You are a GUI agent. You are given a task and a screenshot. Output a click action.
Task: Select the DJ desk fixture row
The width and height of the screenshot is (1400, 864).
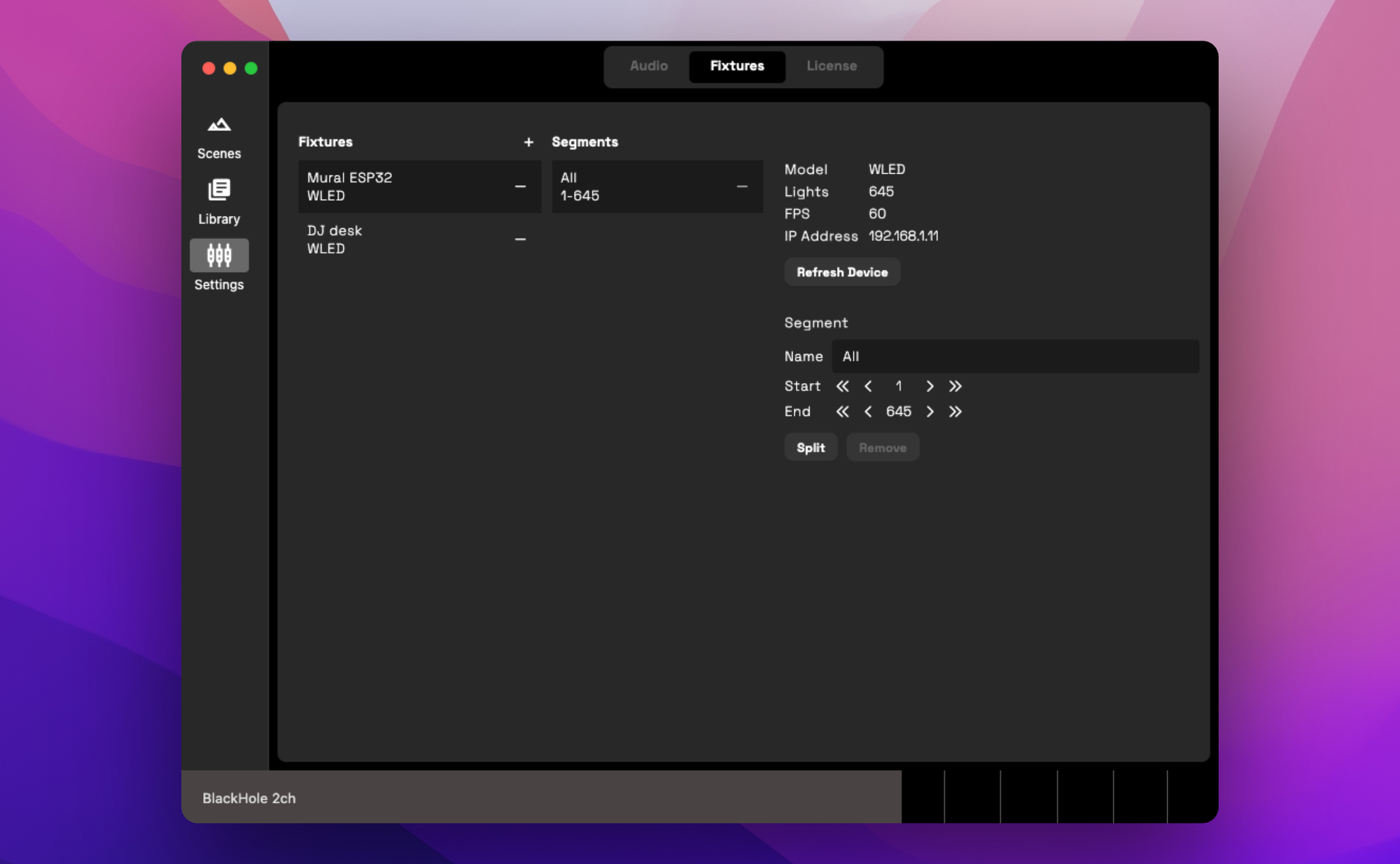point(419,239)
